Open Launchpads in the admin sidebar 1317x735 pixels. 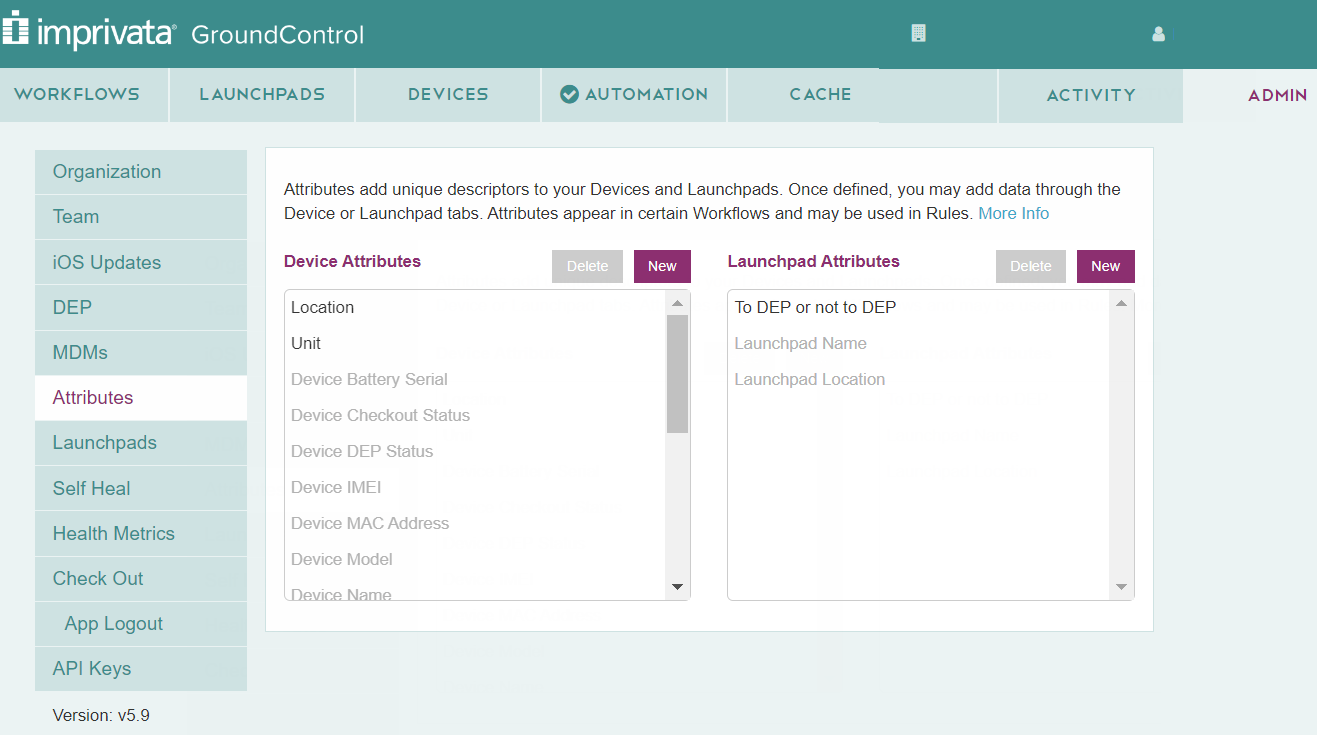141,443
